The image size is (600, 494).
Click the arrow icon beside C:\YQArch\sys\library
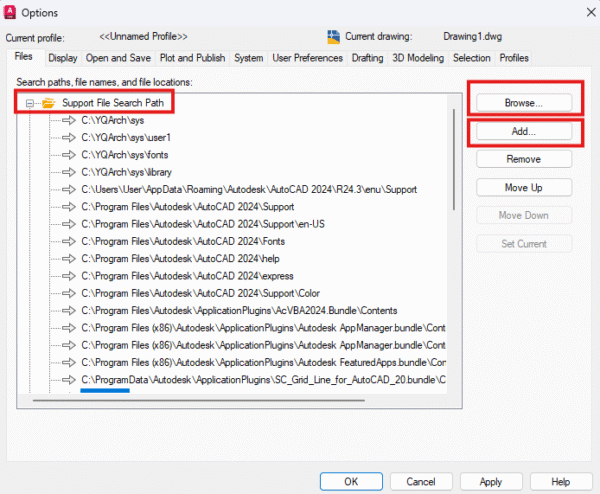(x=69, y=172)
